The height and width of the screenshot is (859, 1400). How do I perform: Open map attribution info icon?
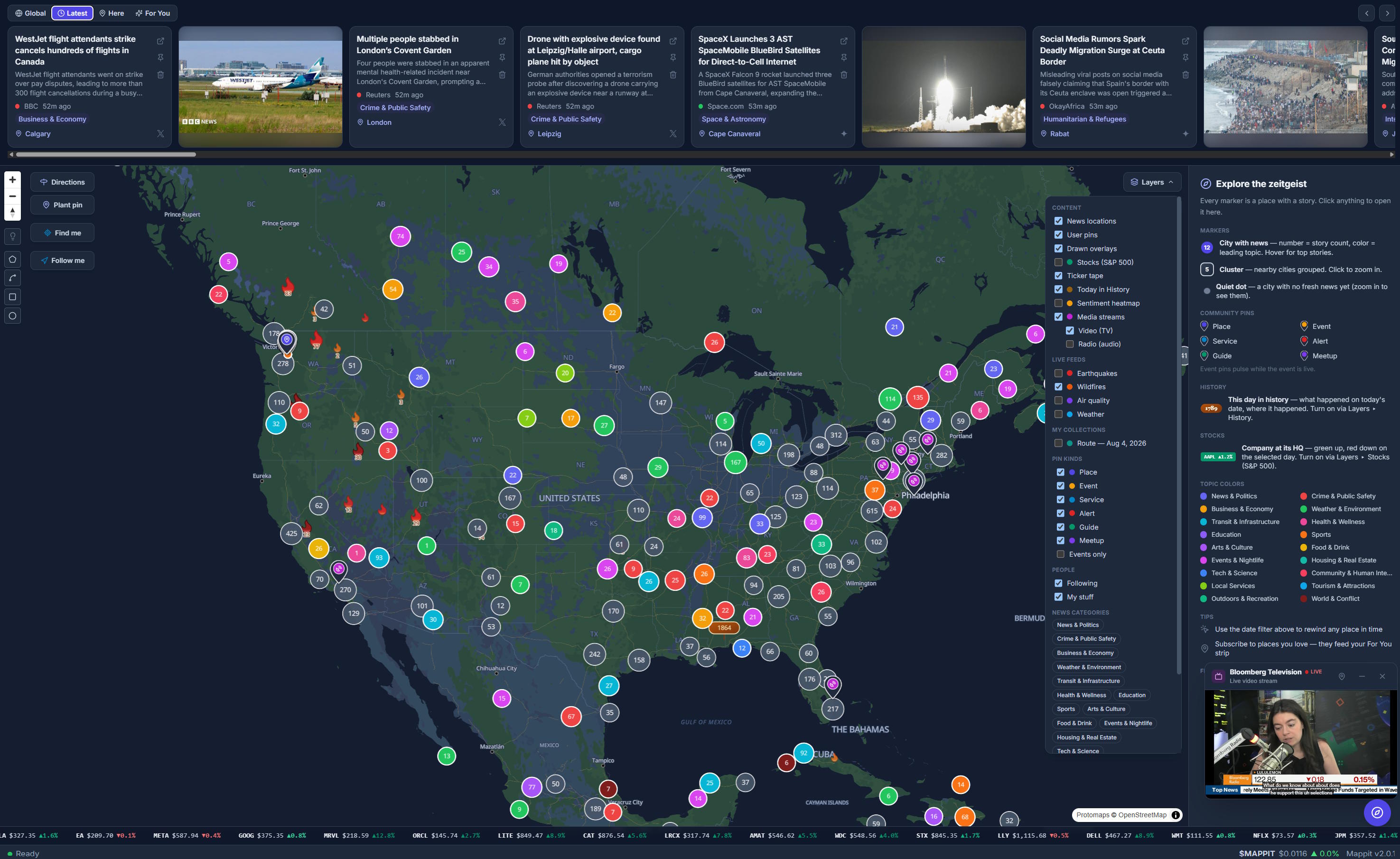tap(1176, 815)
